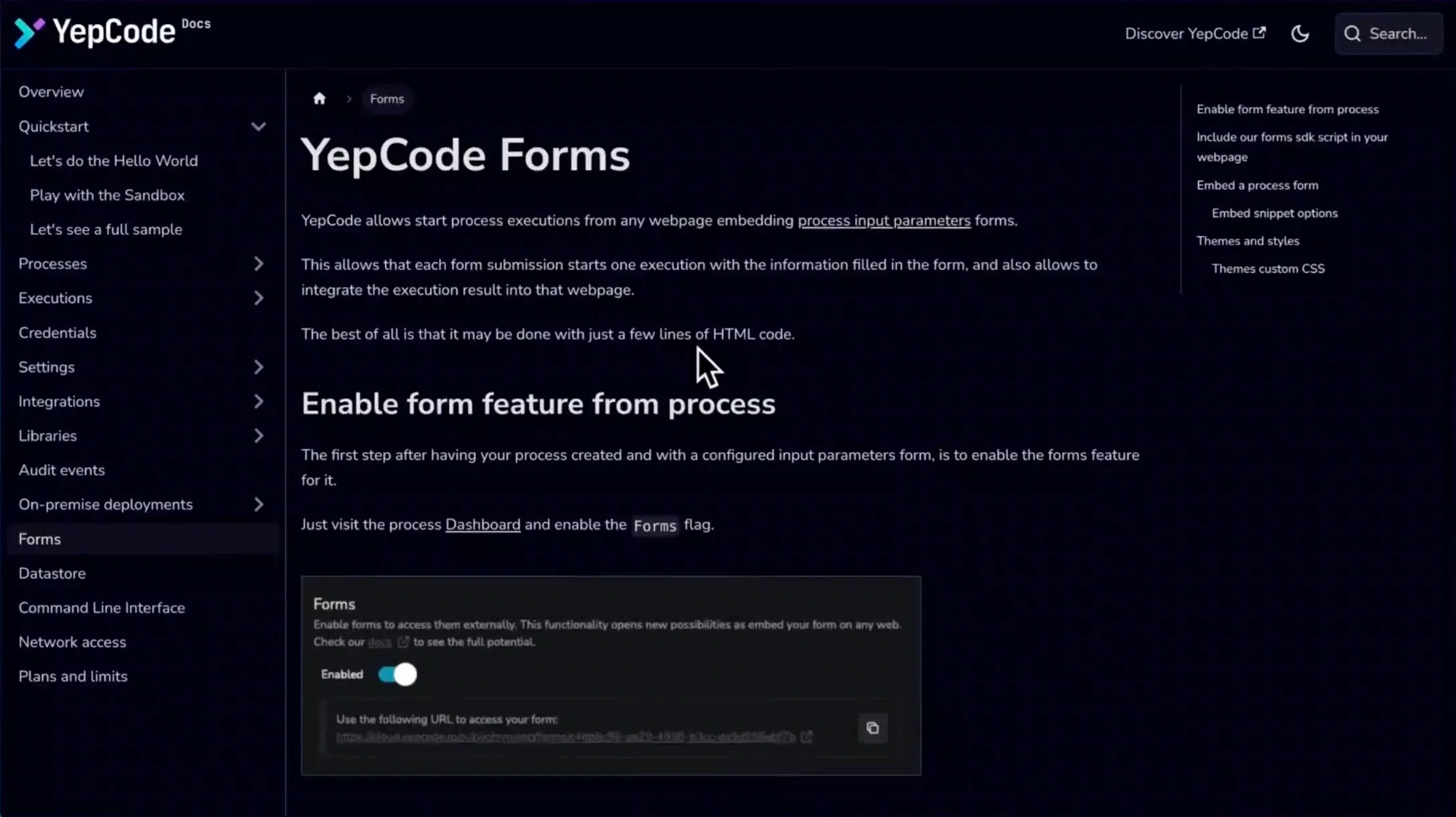Collapse the Quickstart section
The height and width of the screenshot is (817, 1456).
[258, 126]
